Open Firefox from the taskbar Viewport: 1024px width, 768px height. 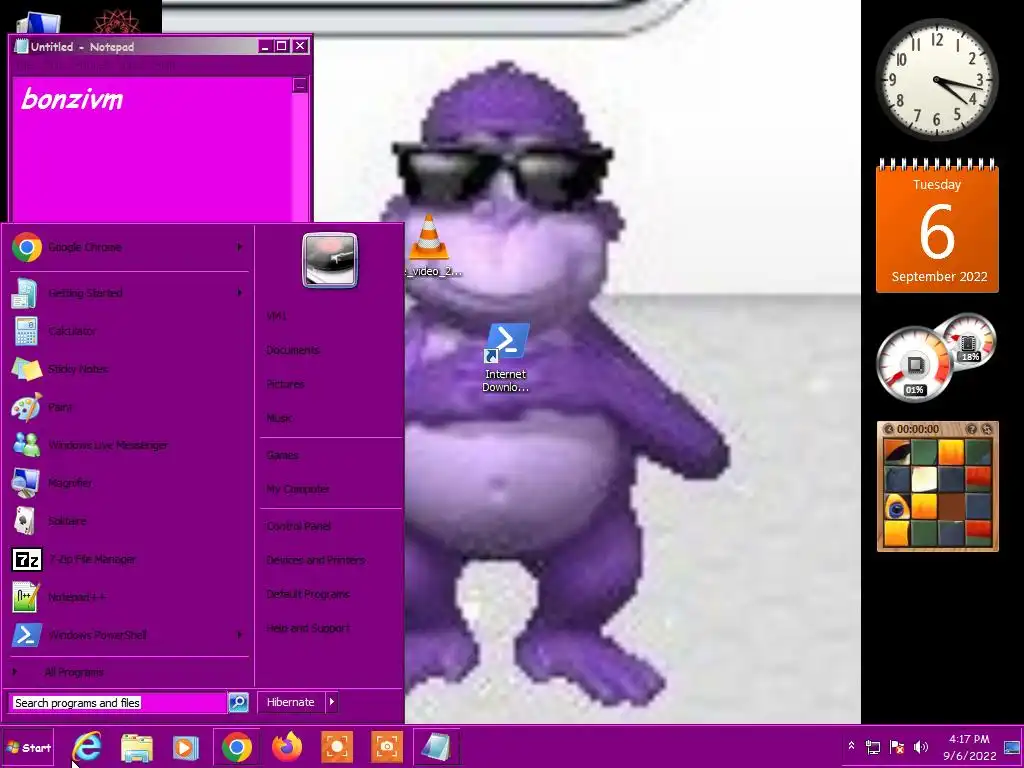[x=287, y=747]
